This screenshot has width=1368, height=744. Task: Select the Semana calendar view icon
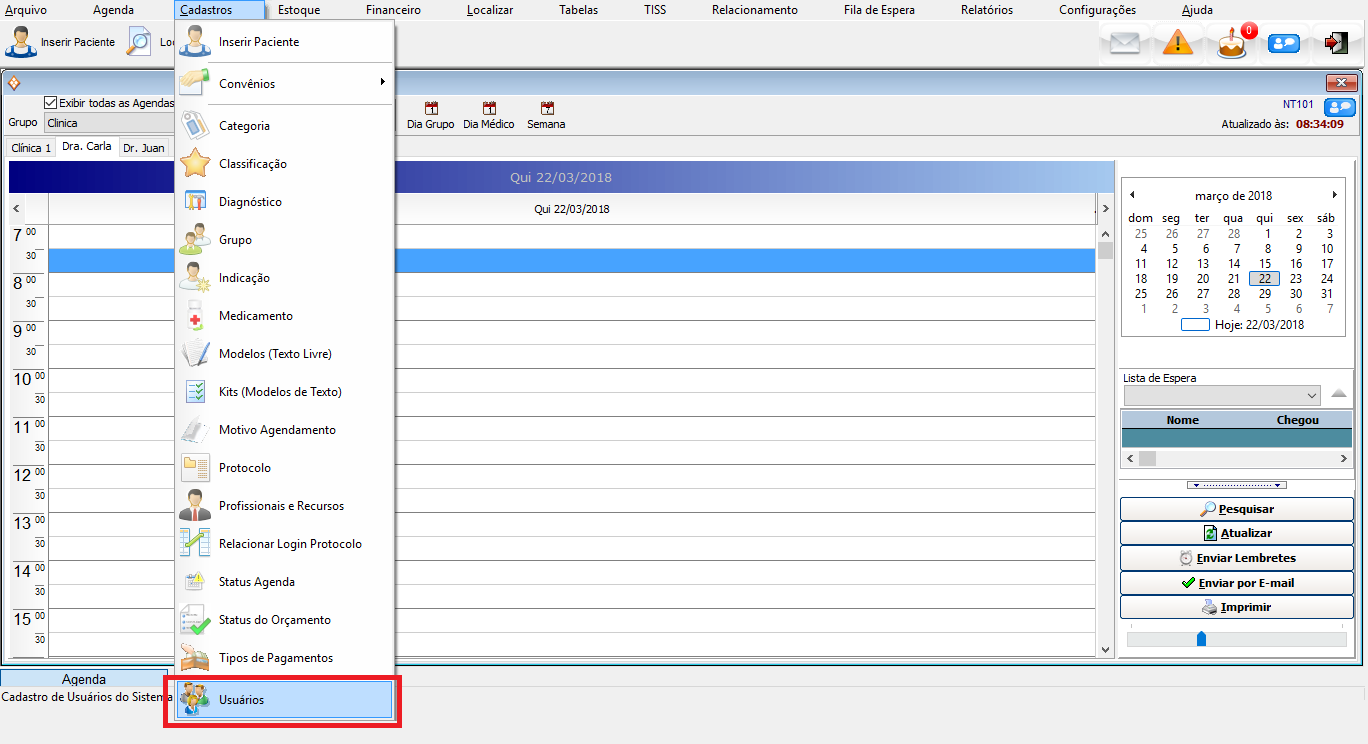[546, 109]
